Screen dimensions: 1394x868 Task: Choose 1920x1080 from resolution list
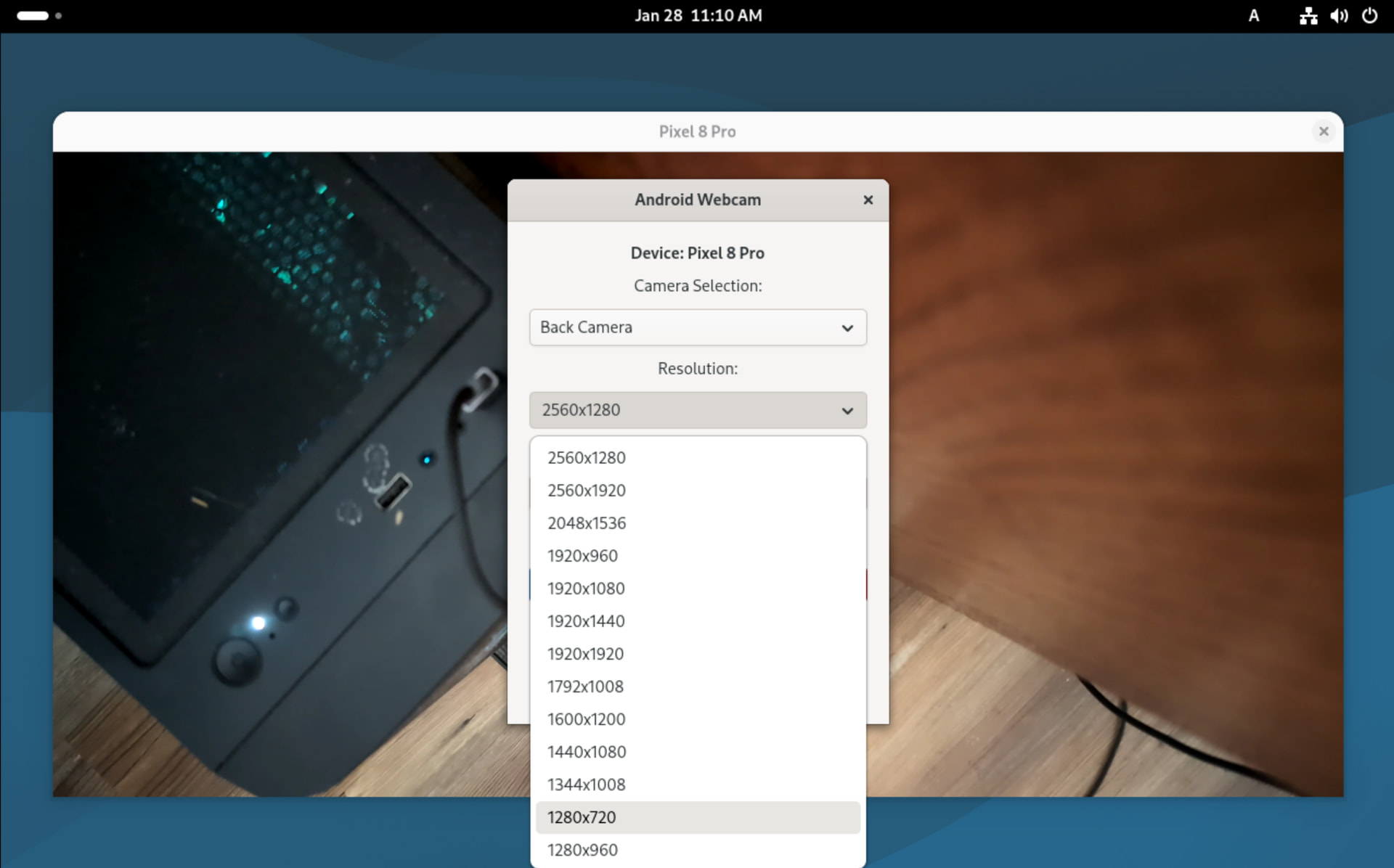586,589
